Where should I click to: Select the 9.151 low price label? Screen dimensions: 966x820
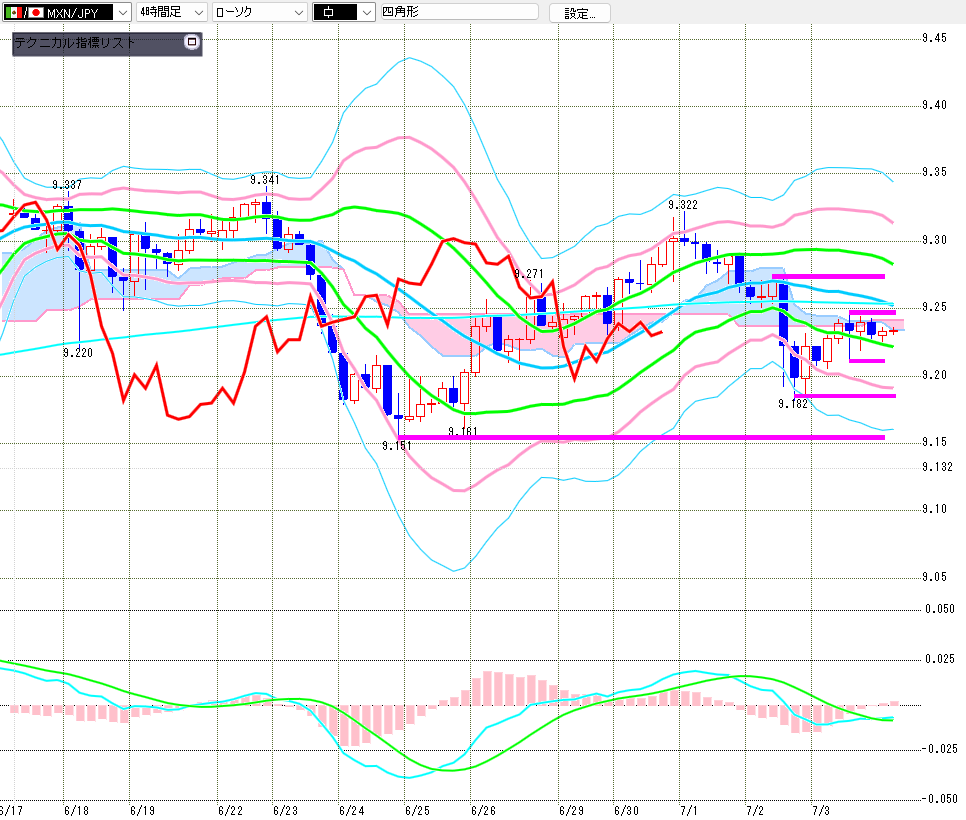pyautogui.click(x=397, y=445)
